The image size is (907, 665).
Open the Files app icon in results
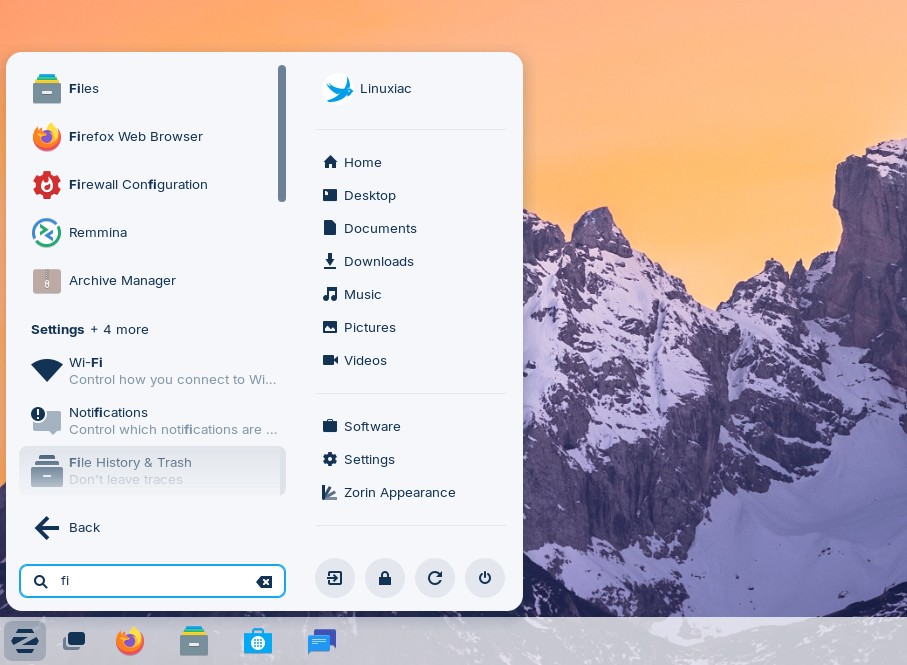coord(47,88)
